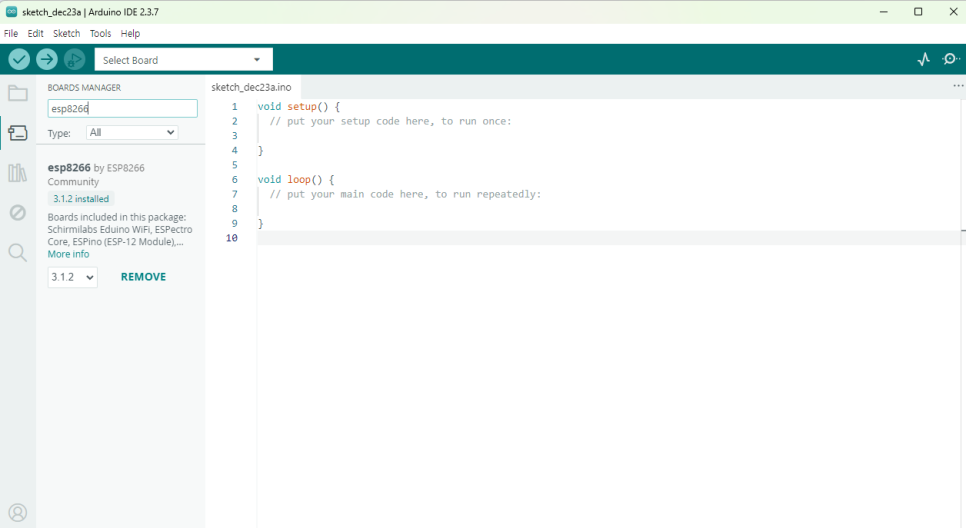Click the esp8266 package title
The image size is (966, 528).
point(69,168)
